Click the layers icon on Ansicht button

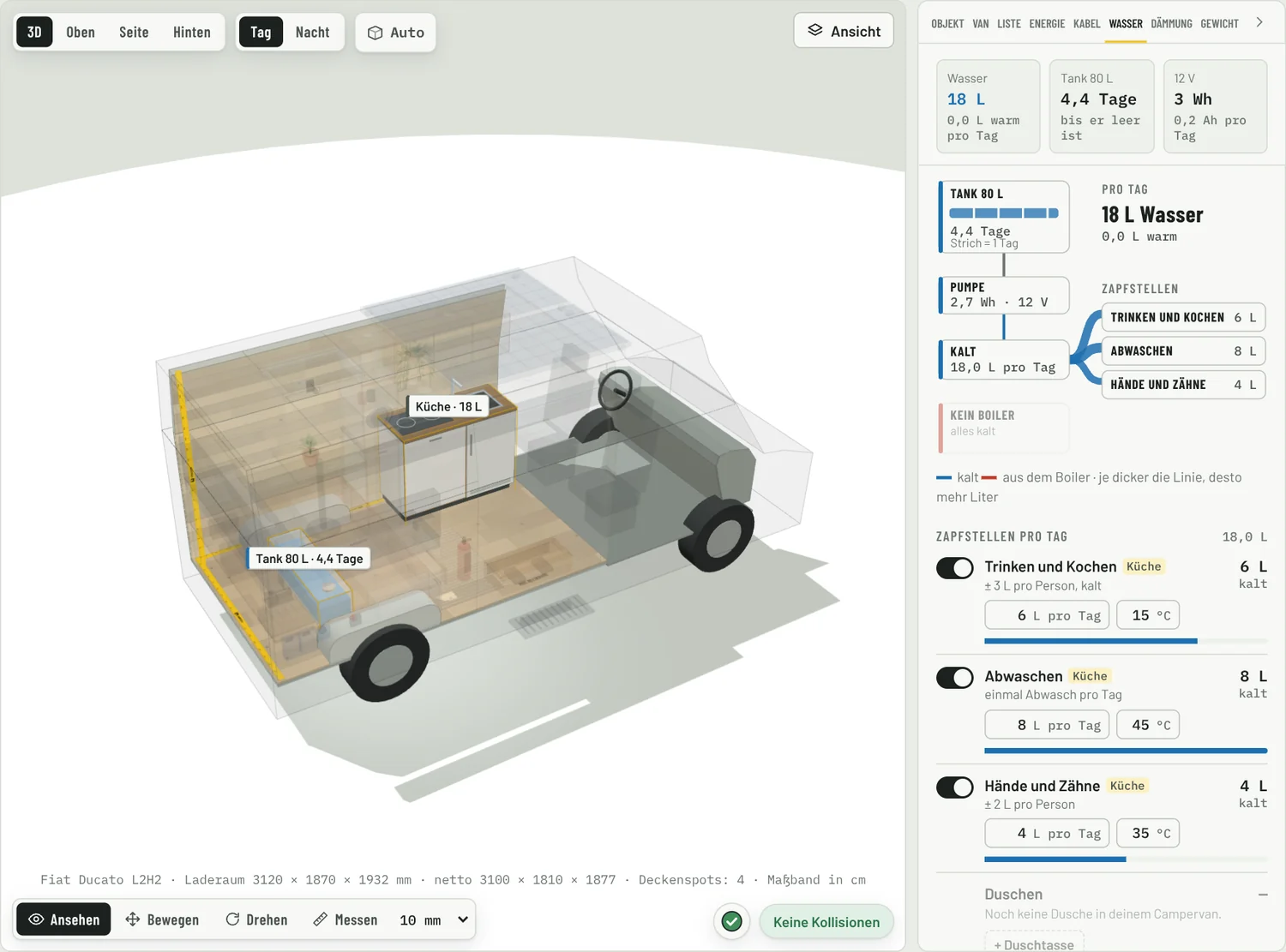(814, 31)
